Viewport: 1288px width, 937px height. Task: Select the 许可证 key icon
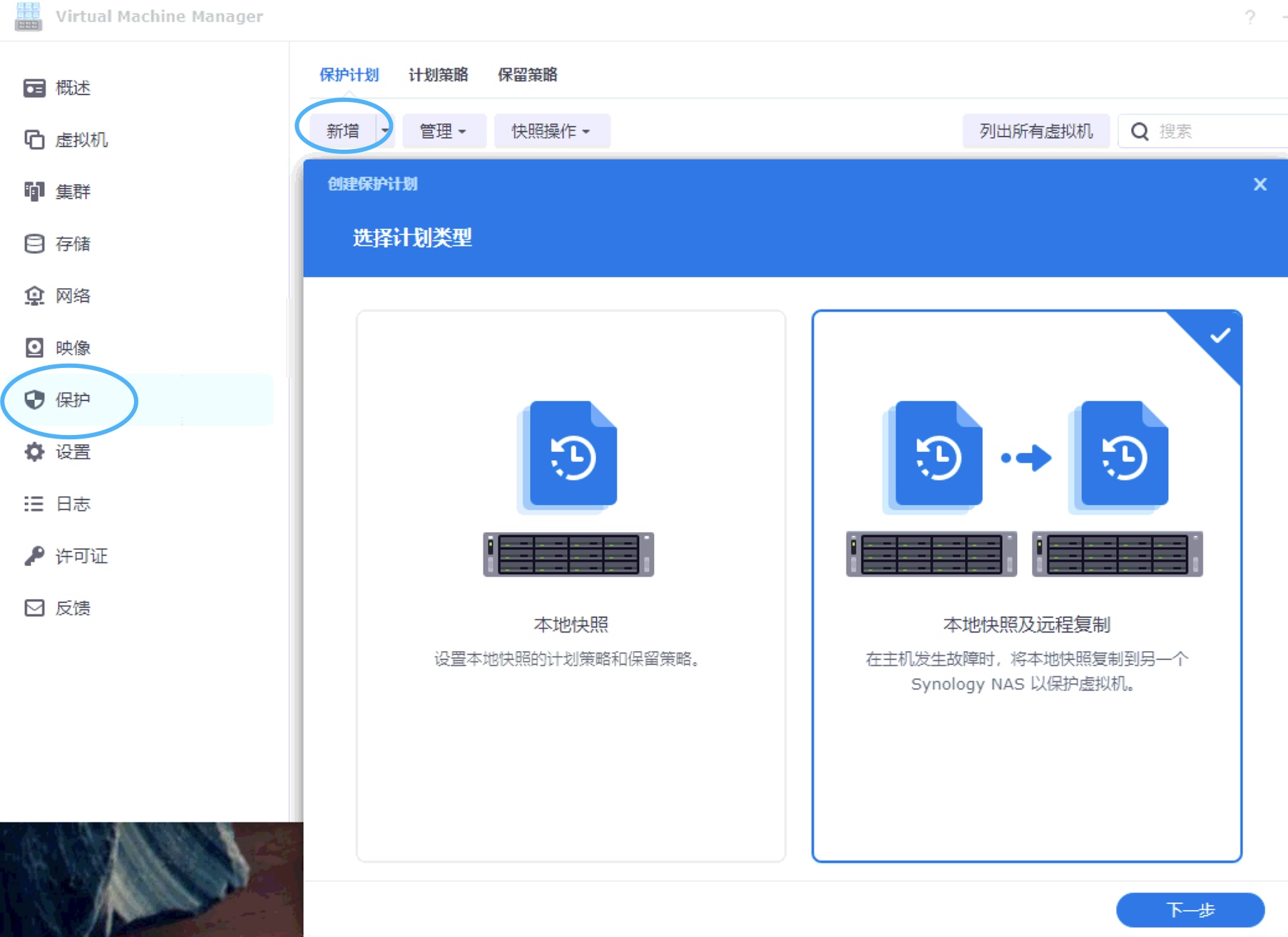(x=34, y=556)
